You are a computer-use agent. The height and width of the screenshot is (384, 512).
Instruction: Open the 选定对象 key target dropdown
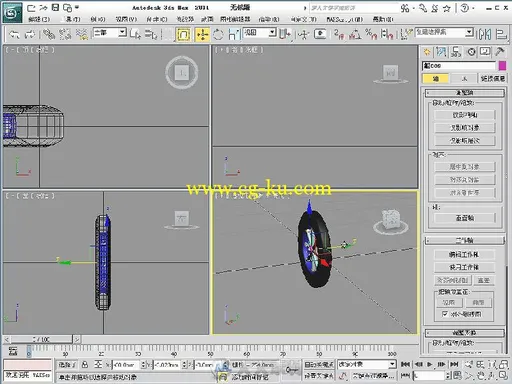(x=366, y=364)
